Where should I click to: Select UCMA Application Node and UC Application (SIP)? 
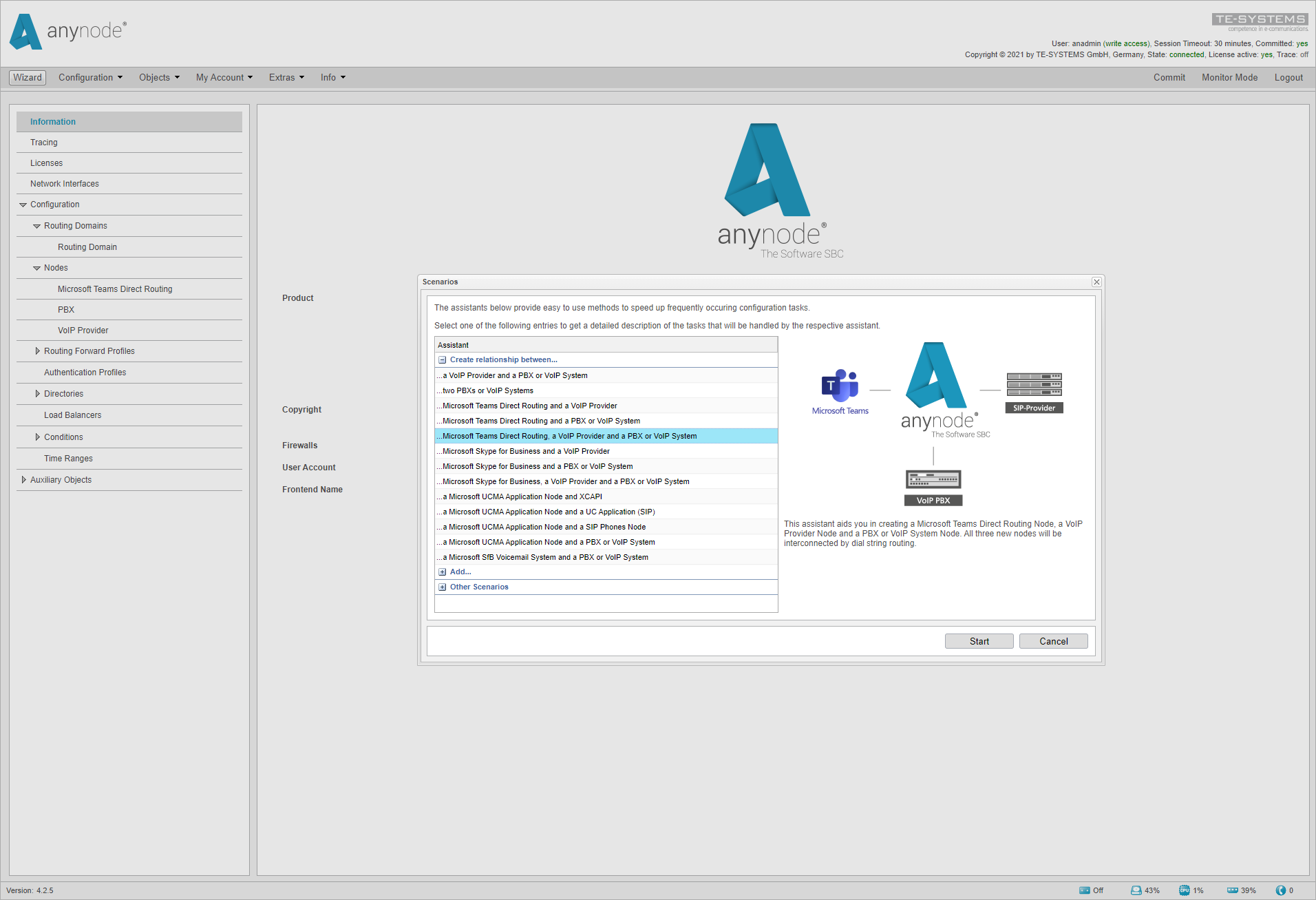click(x=606, y=512)
